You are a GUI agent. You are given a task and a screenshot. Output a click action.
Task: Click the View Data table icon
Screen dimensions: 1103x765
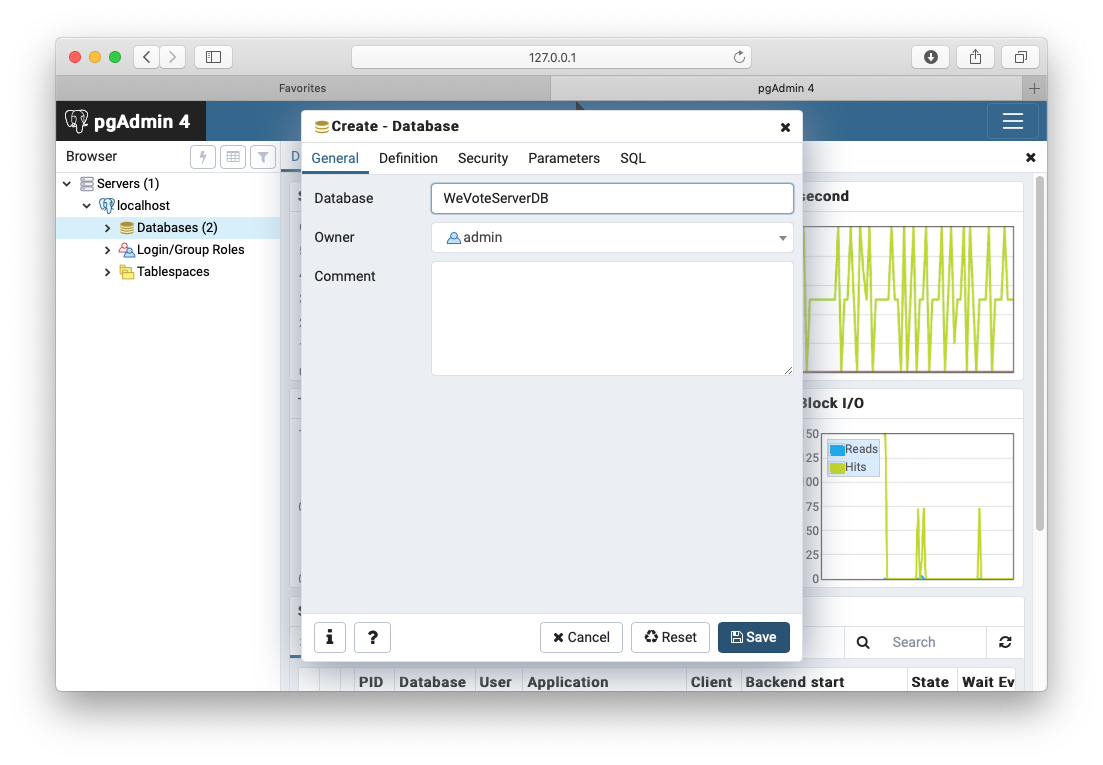point(233,157)
